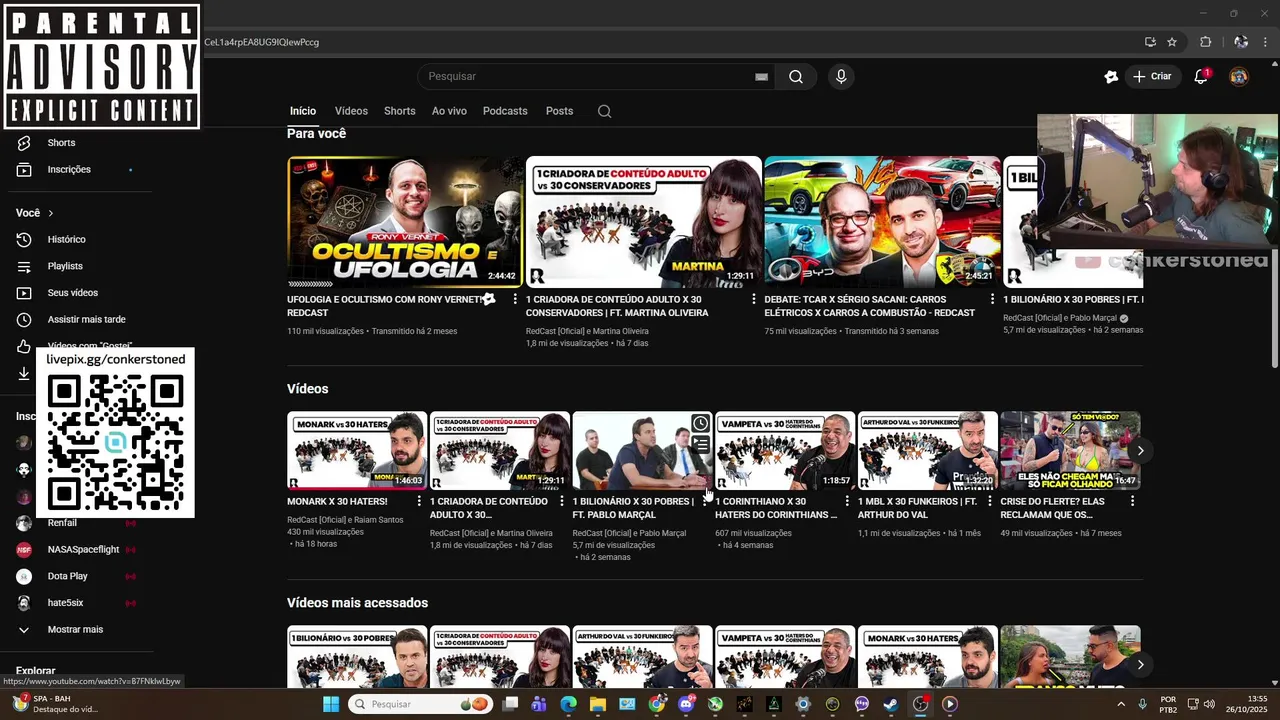This screenshot has height=720, width=1280.
Task: Open options for Ufologia e Ocultismo video
Action: (515, 299)
